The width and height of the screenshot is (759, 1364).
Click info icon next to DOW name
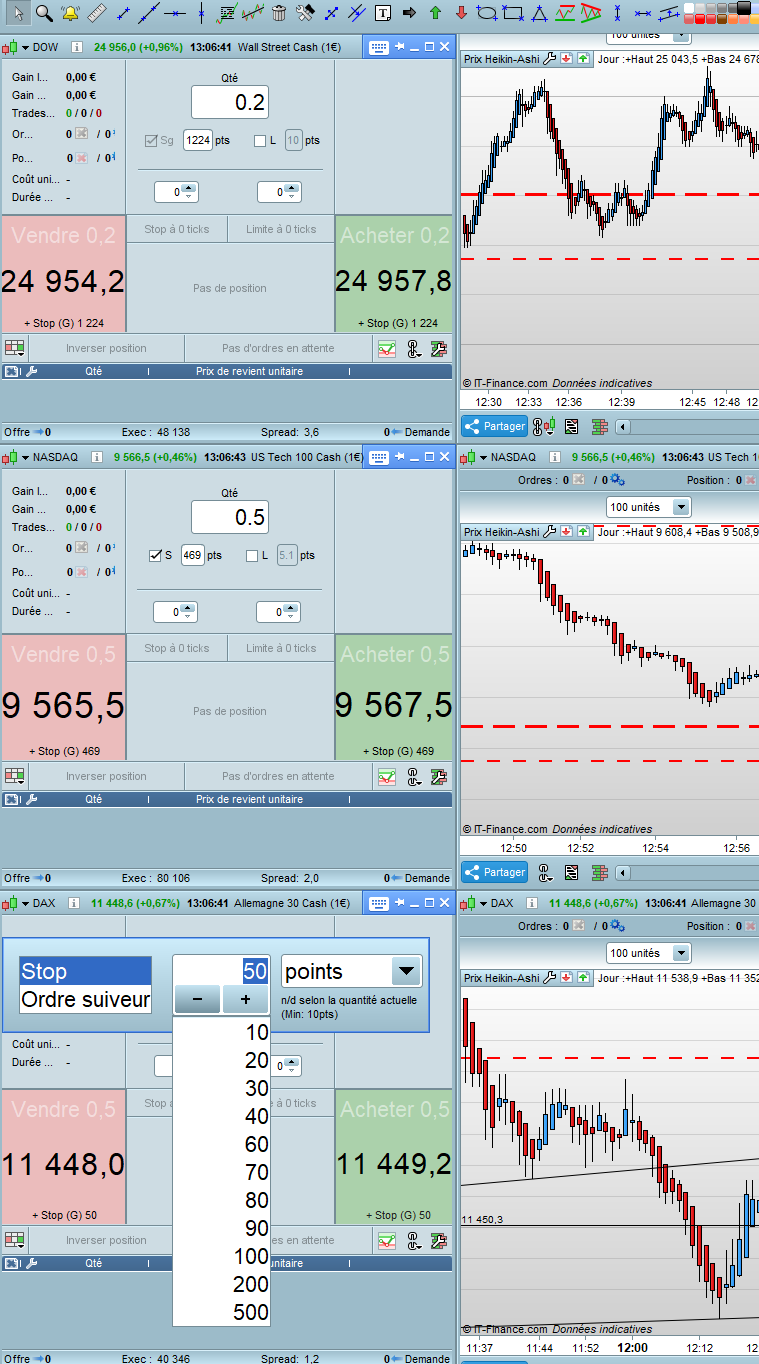(x=76, y=47)
